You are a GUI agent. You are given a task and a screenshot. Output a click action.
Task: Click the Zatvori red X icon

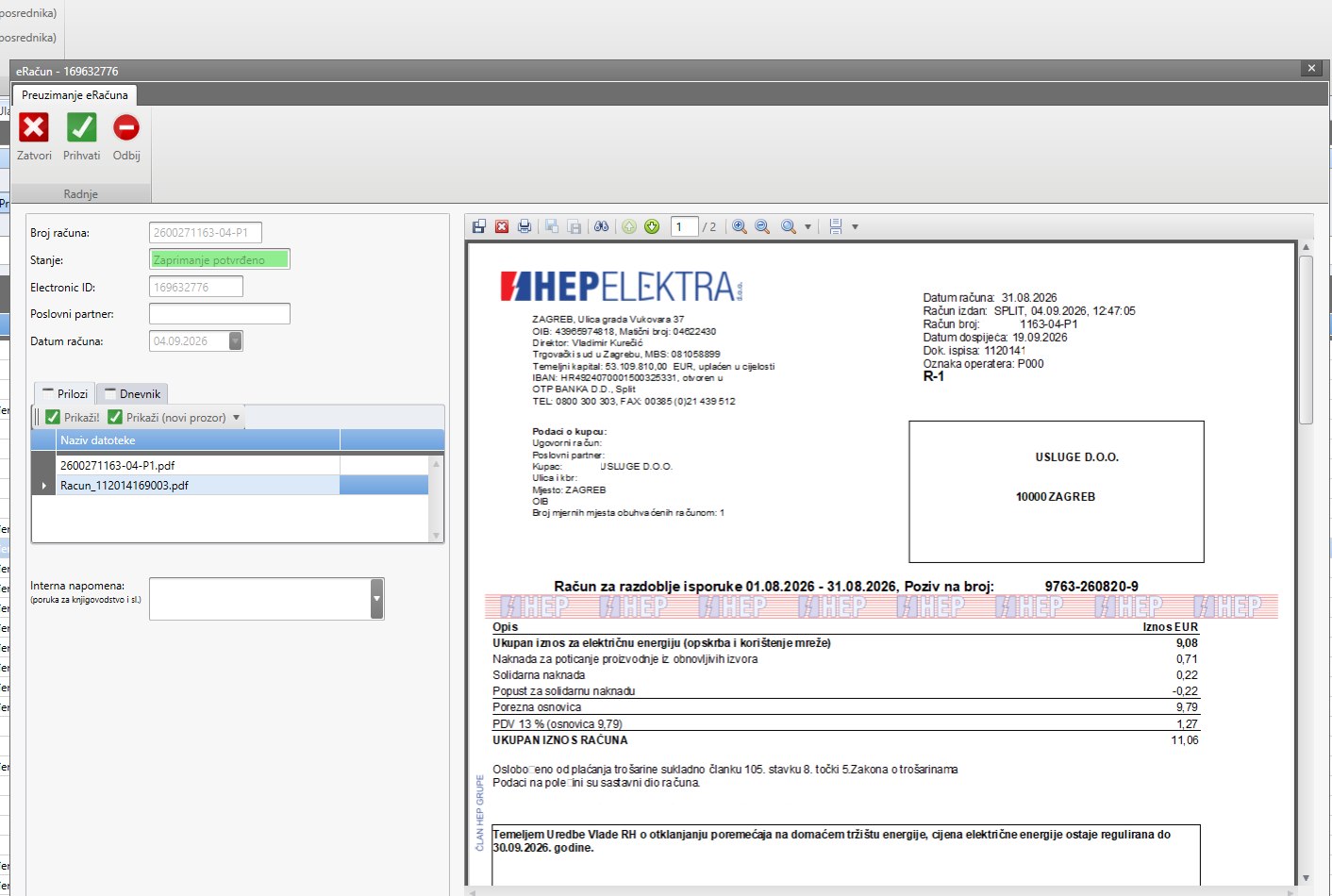pos(34,127)
